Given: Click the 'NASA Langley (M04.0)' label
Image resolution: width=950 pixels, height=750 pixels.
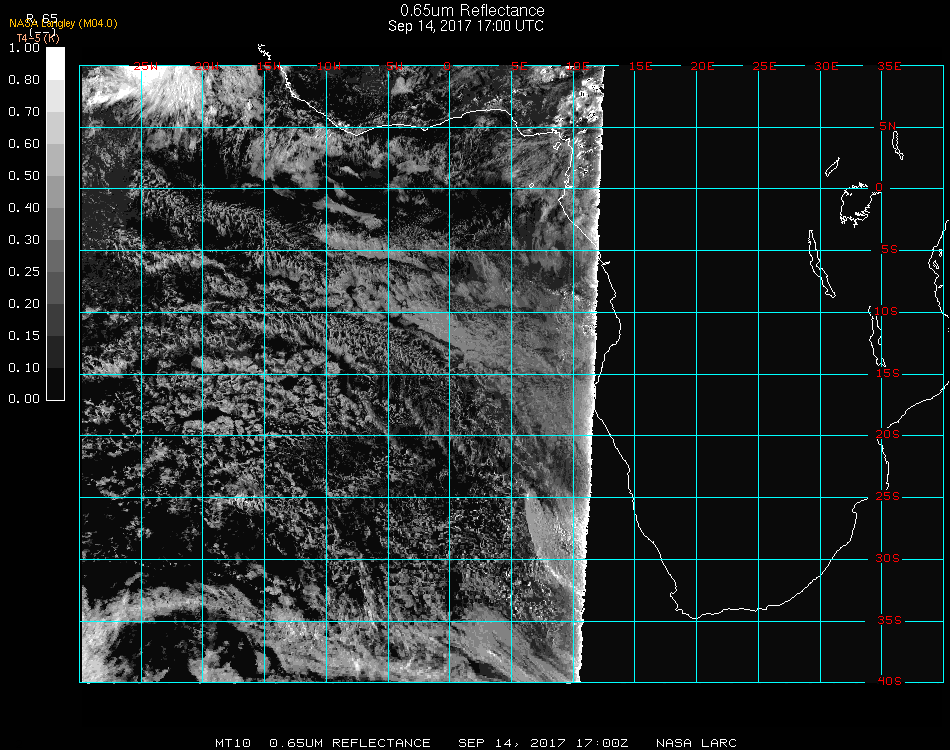Looking at the screenshot, I should tap(63, 24).
